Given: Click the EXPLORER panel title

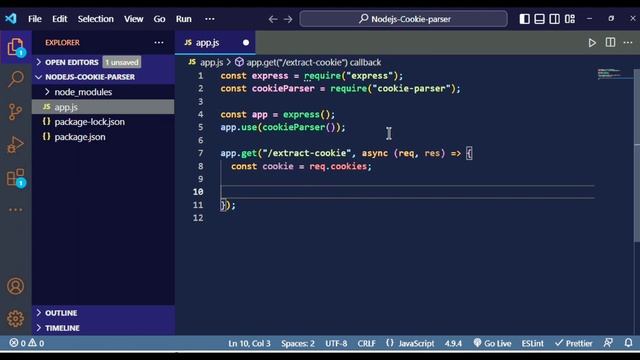Looking at the screenshot, I should 62,42.
